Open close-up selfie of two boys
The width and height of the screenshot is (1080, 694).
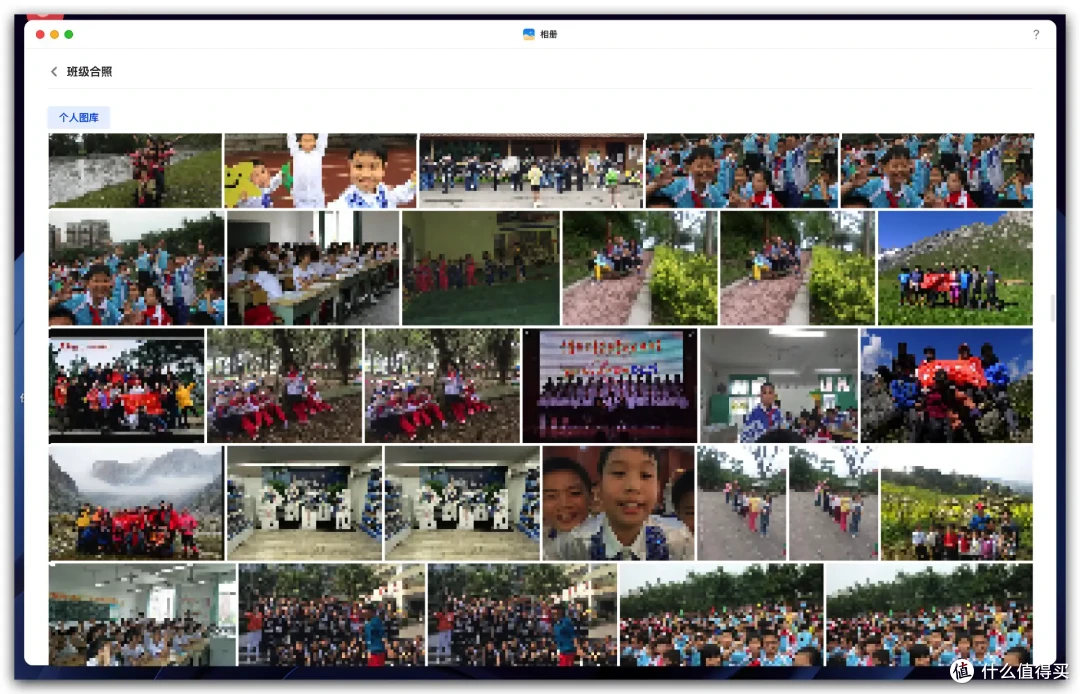point(618,503)
